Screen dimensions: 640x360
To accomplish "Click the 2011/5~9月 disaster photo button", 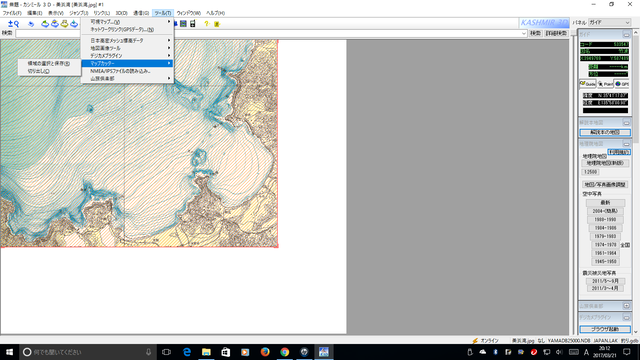I will (x=605, y=281).
